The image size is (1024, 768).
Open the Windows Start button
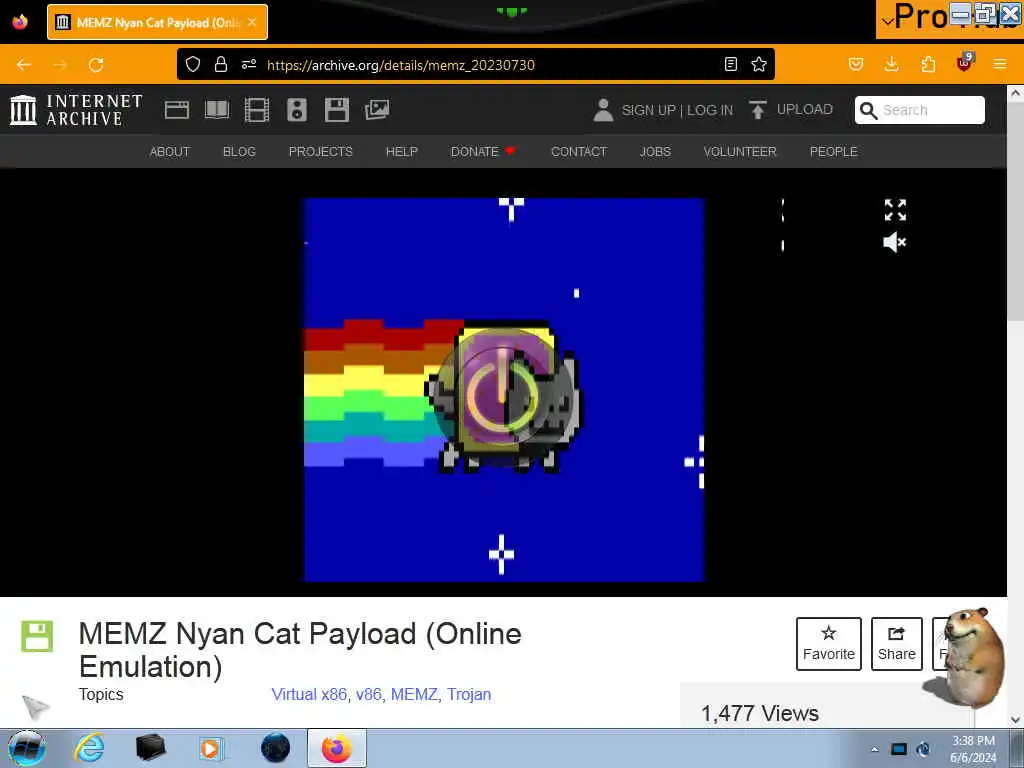(x=27, y=748)
